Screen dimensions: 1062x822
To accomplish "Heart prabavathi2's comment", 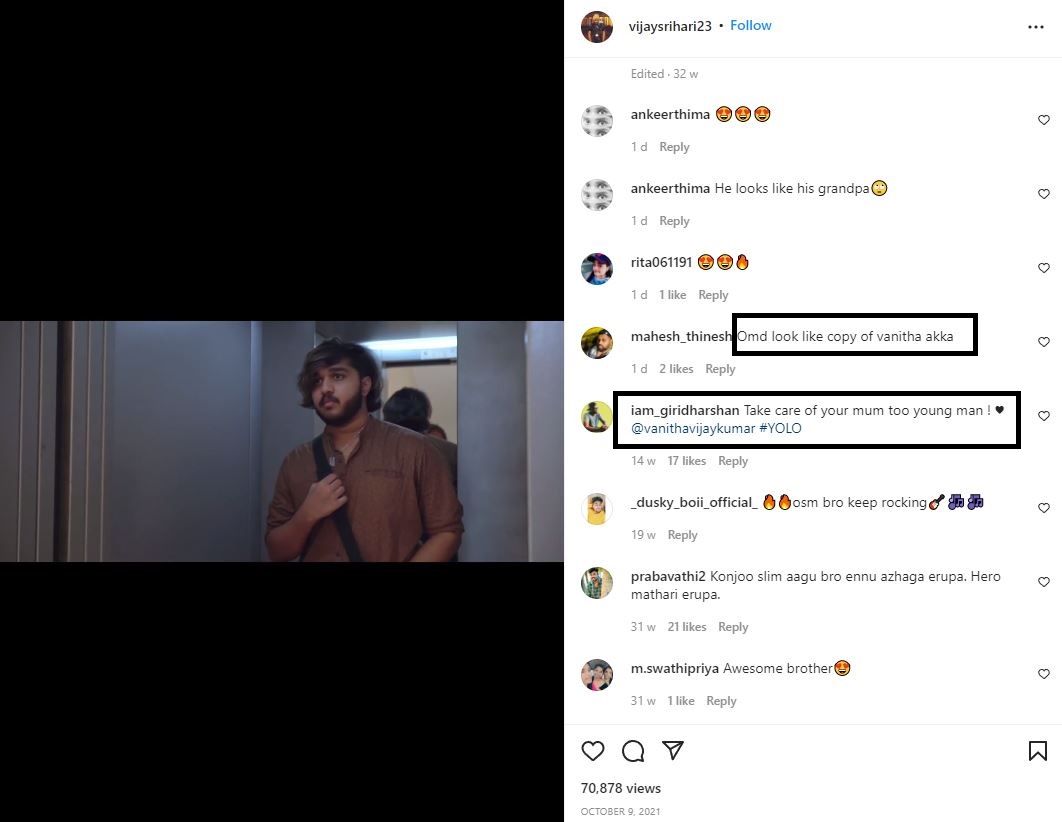I will (x=1044, y=581).
